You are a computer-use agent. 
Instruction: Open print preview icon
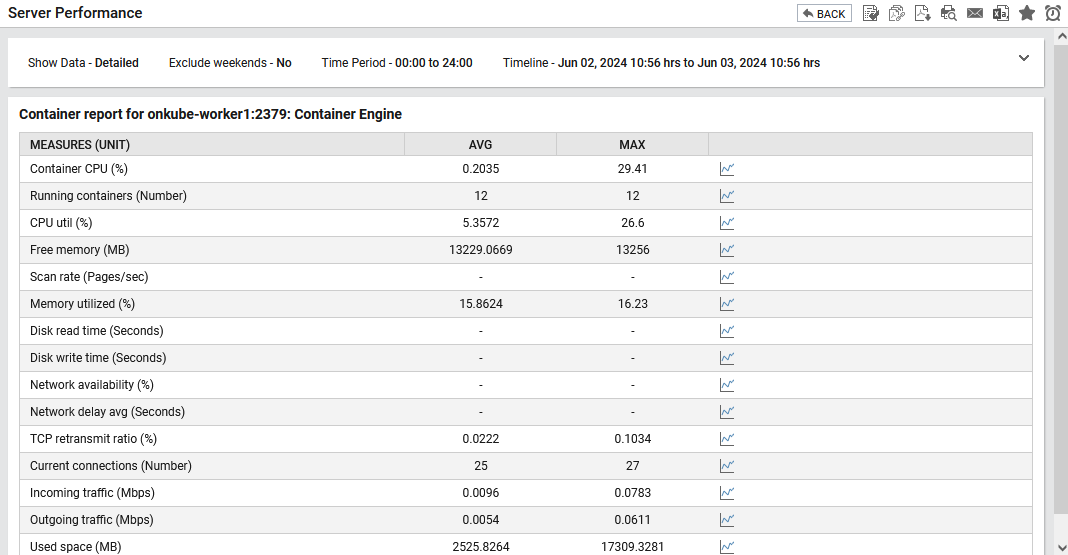(948, 13)
